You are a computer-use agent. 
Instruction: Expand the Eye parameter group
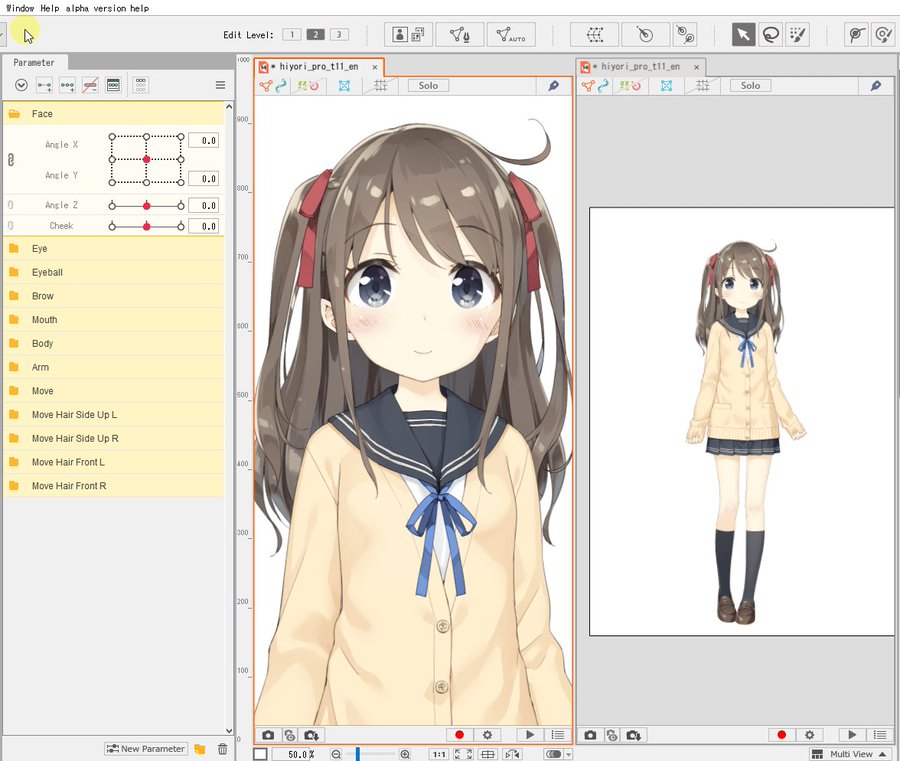pyautogui.click(x=114, y=249)
